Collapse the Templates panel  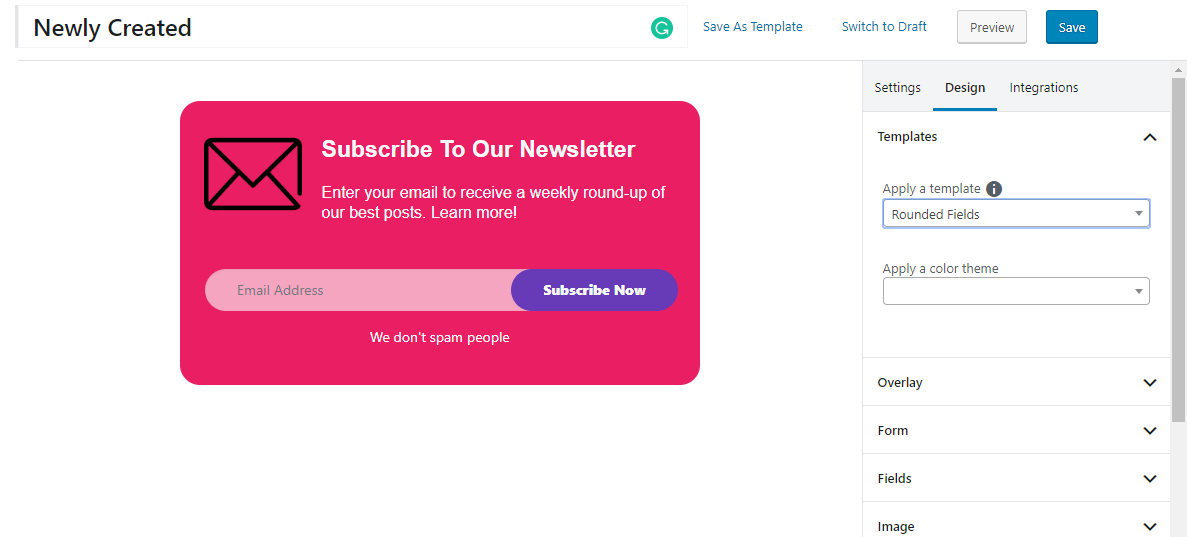(1149, 137)
